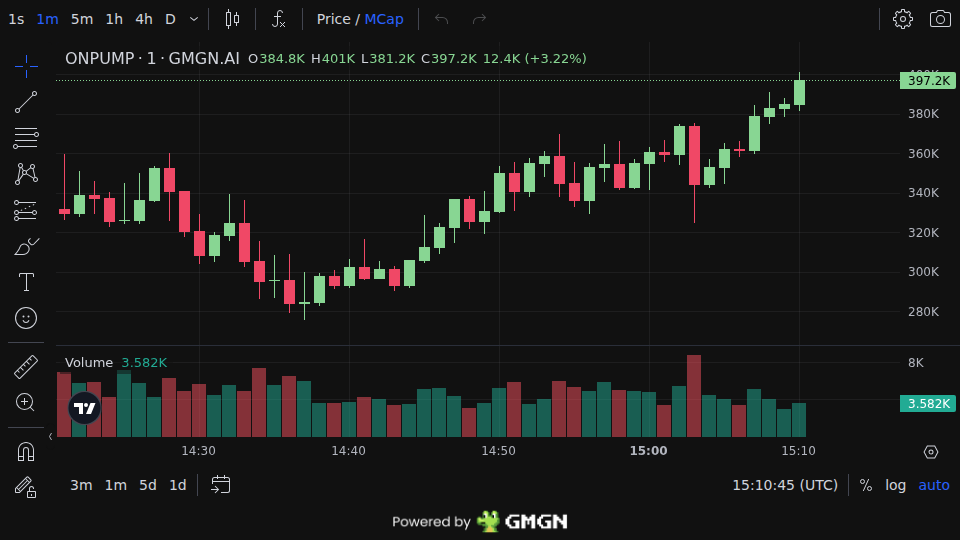Click the ONPUMP · 1 · GMGN.AI symbol title

point(152,58)
